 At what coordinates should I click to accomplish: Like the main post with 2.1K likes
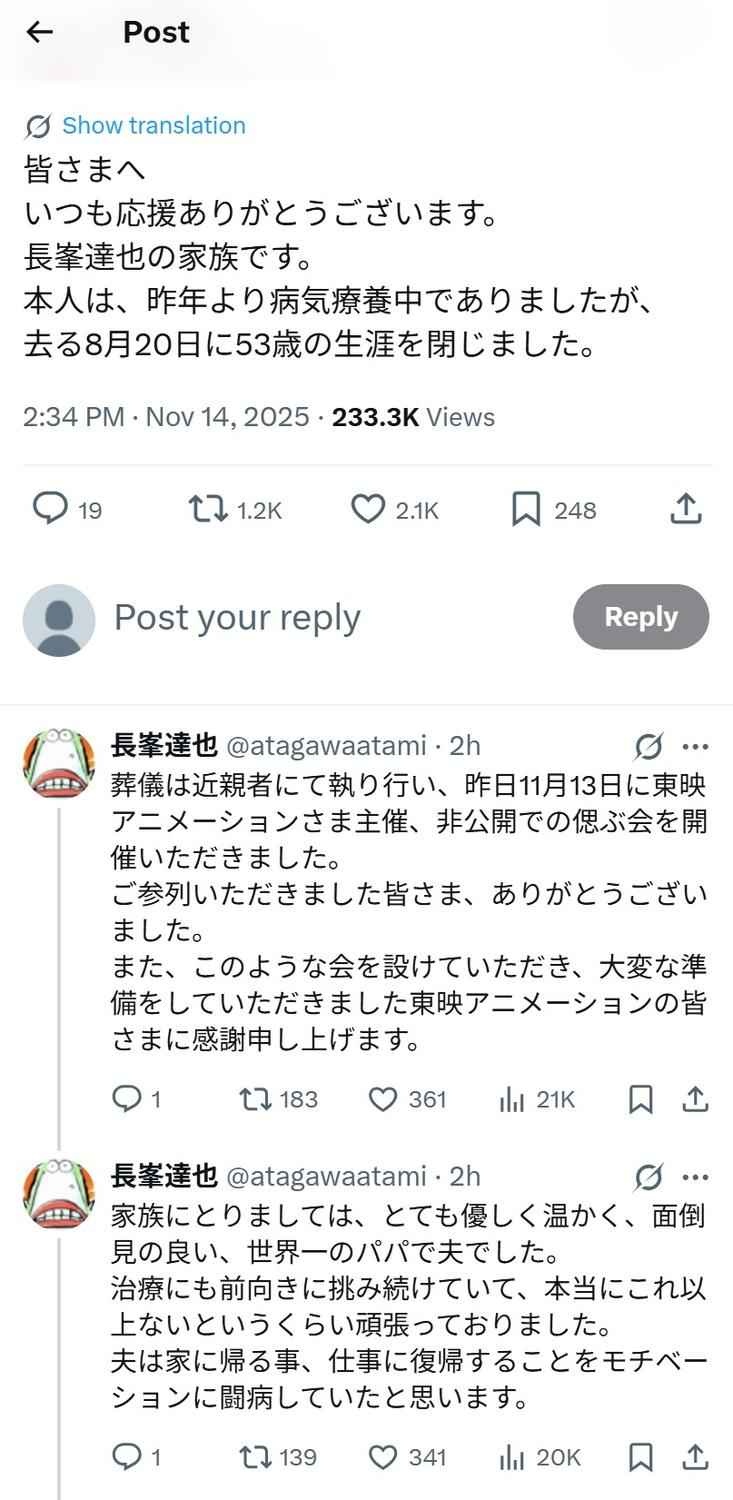tap(368, 510)
